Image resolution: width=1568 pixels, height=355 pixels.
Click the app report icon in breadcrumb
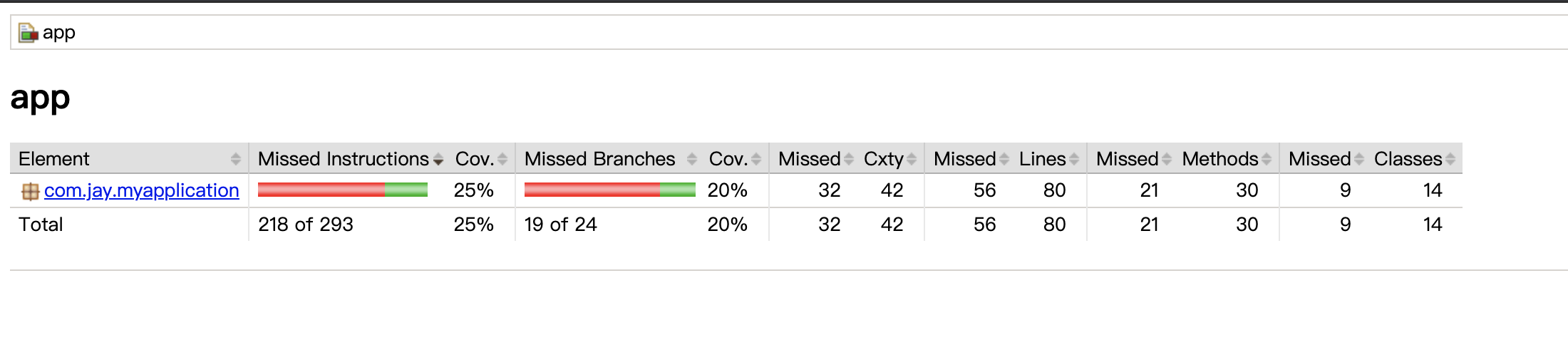coord(28,33)
